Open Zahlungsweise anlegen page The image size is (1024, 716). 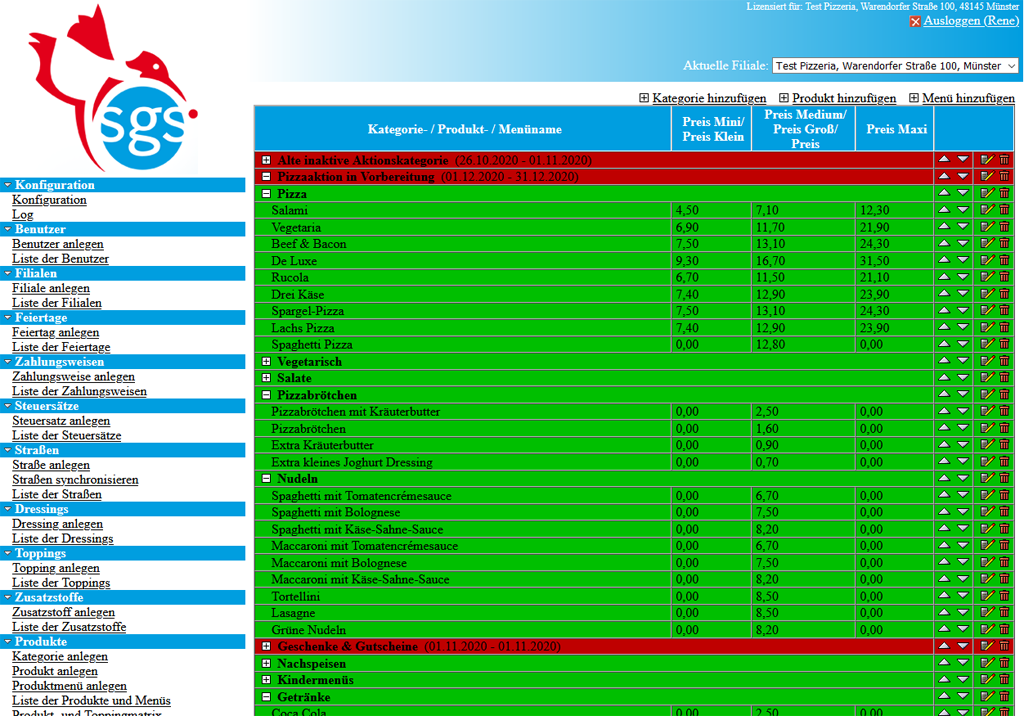click(x=73, y=376)
